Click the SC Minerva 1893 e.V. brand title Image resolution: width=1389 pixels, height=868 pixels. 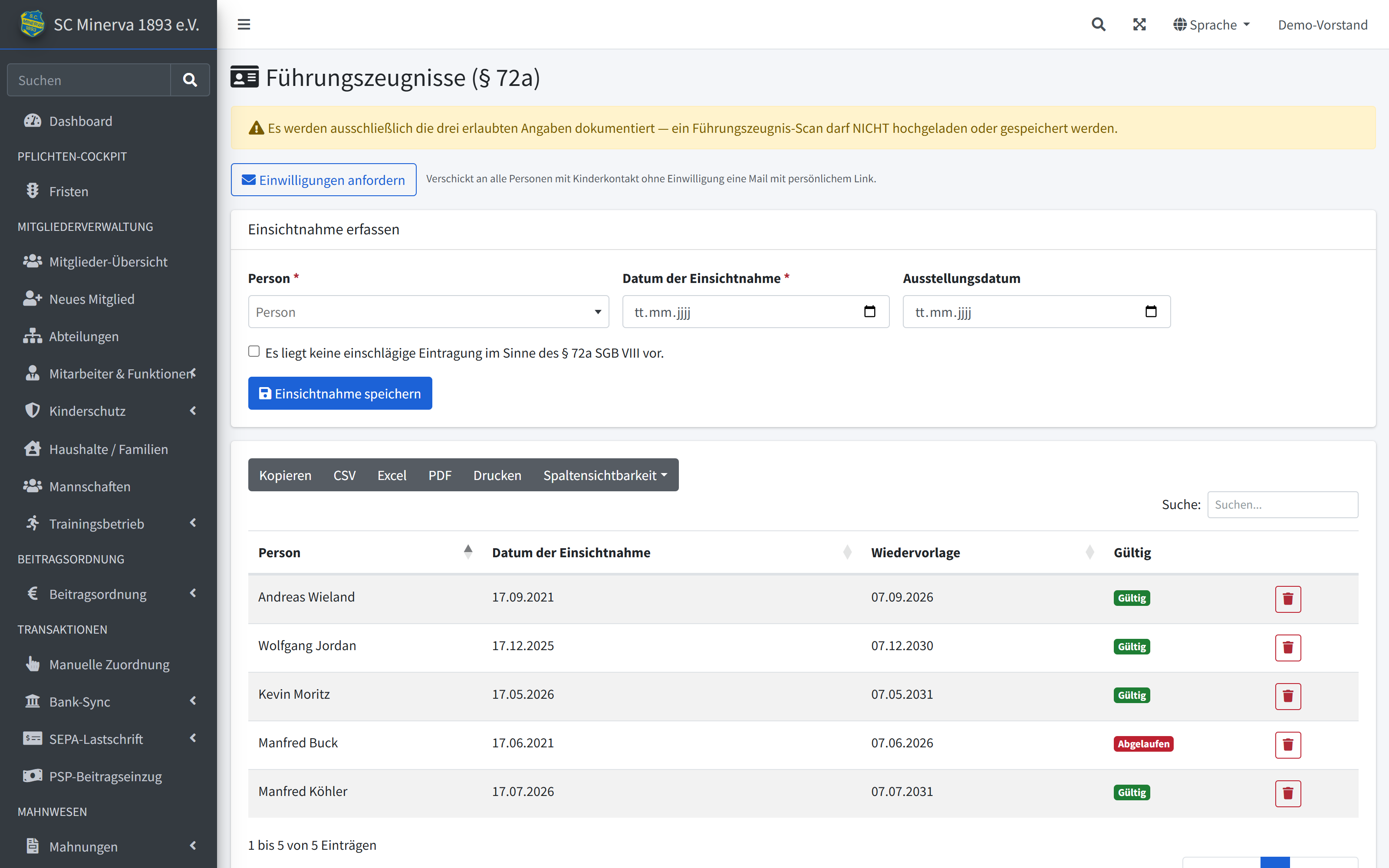126,25
